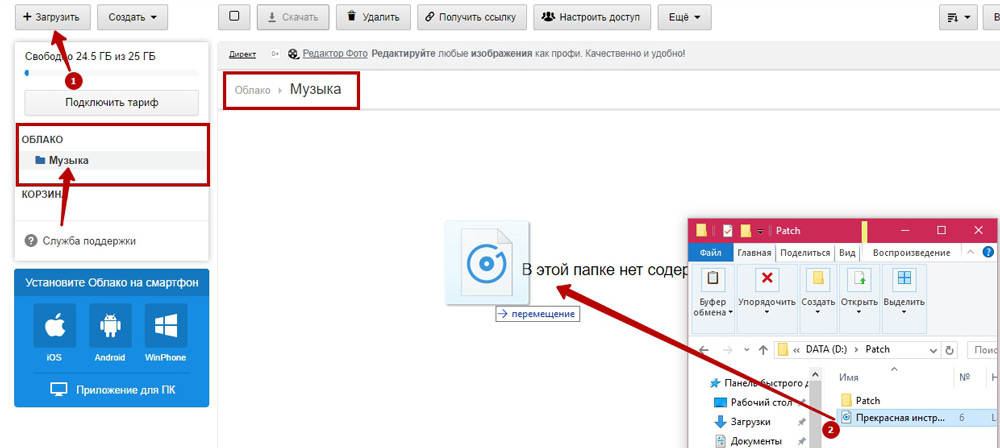
Task: Click the red X Упорядочить icon
Action: (766, 278)
